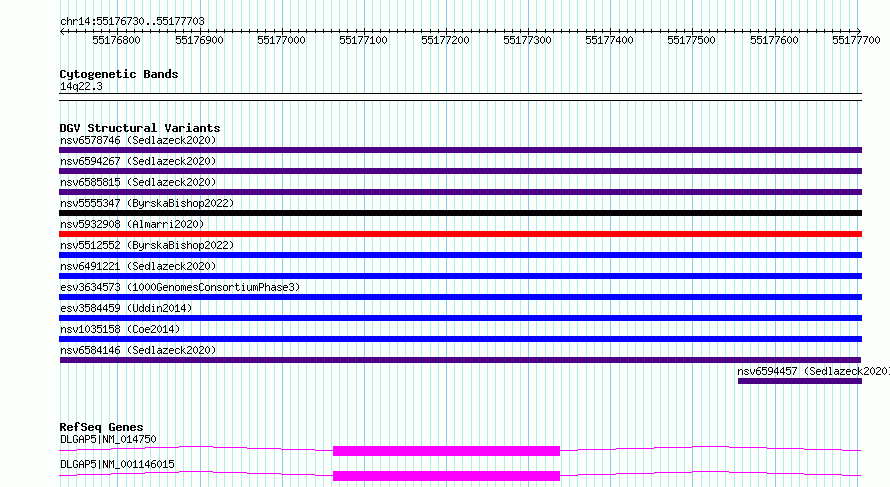Click the RefSeq Genes track title

tap(101, 427)
